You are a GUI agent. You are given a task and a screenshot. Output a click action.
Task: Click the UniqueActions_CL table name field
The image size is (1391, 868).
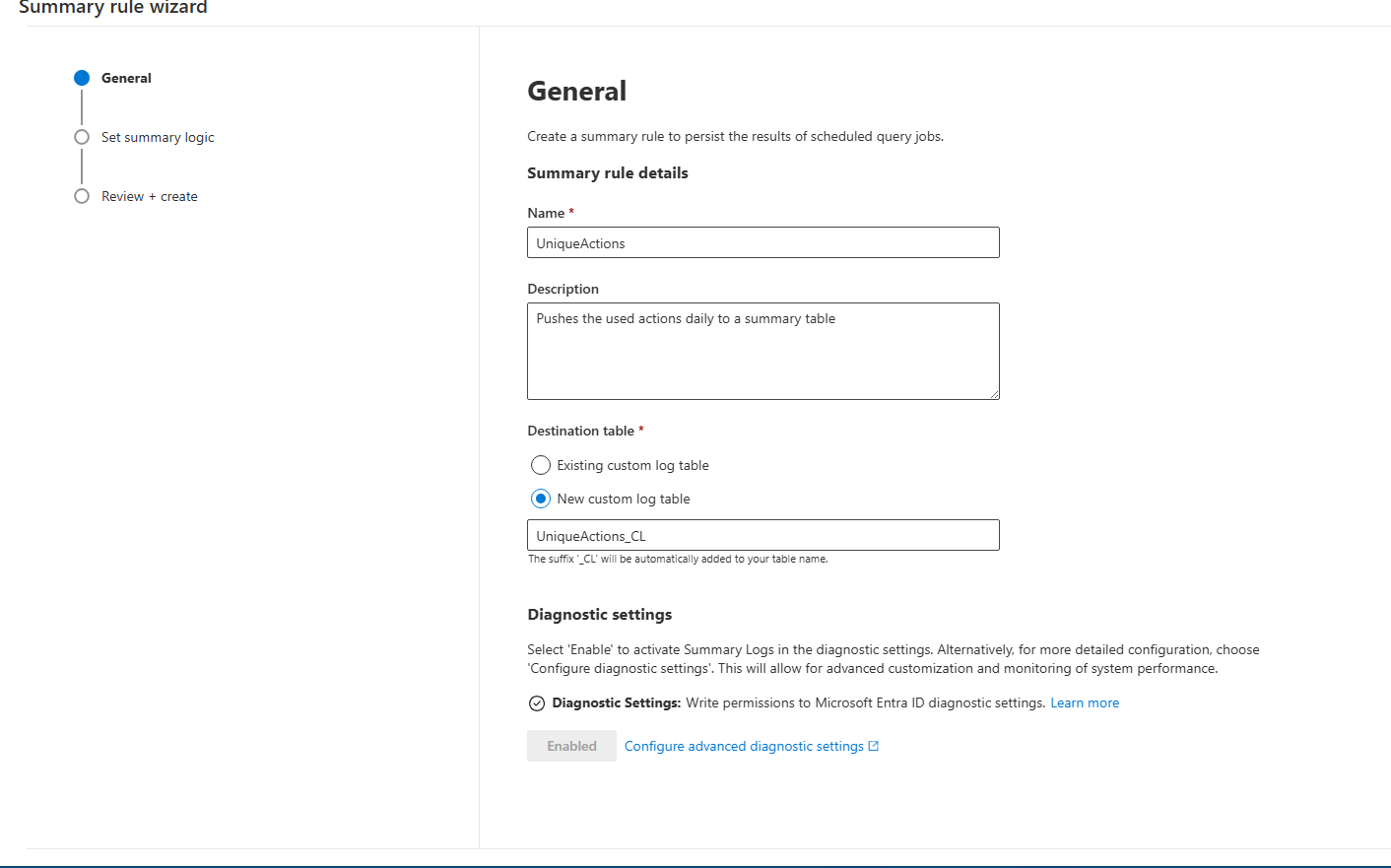pyautogui.click(x=762, y=535)
